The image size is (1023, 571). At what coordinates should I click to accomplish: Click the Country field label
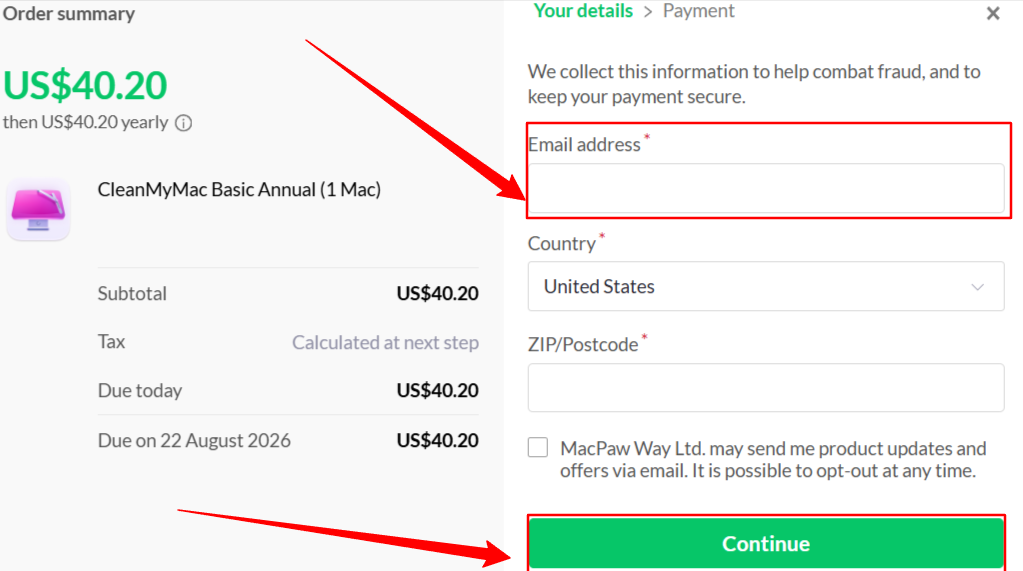pos(561,243)
